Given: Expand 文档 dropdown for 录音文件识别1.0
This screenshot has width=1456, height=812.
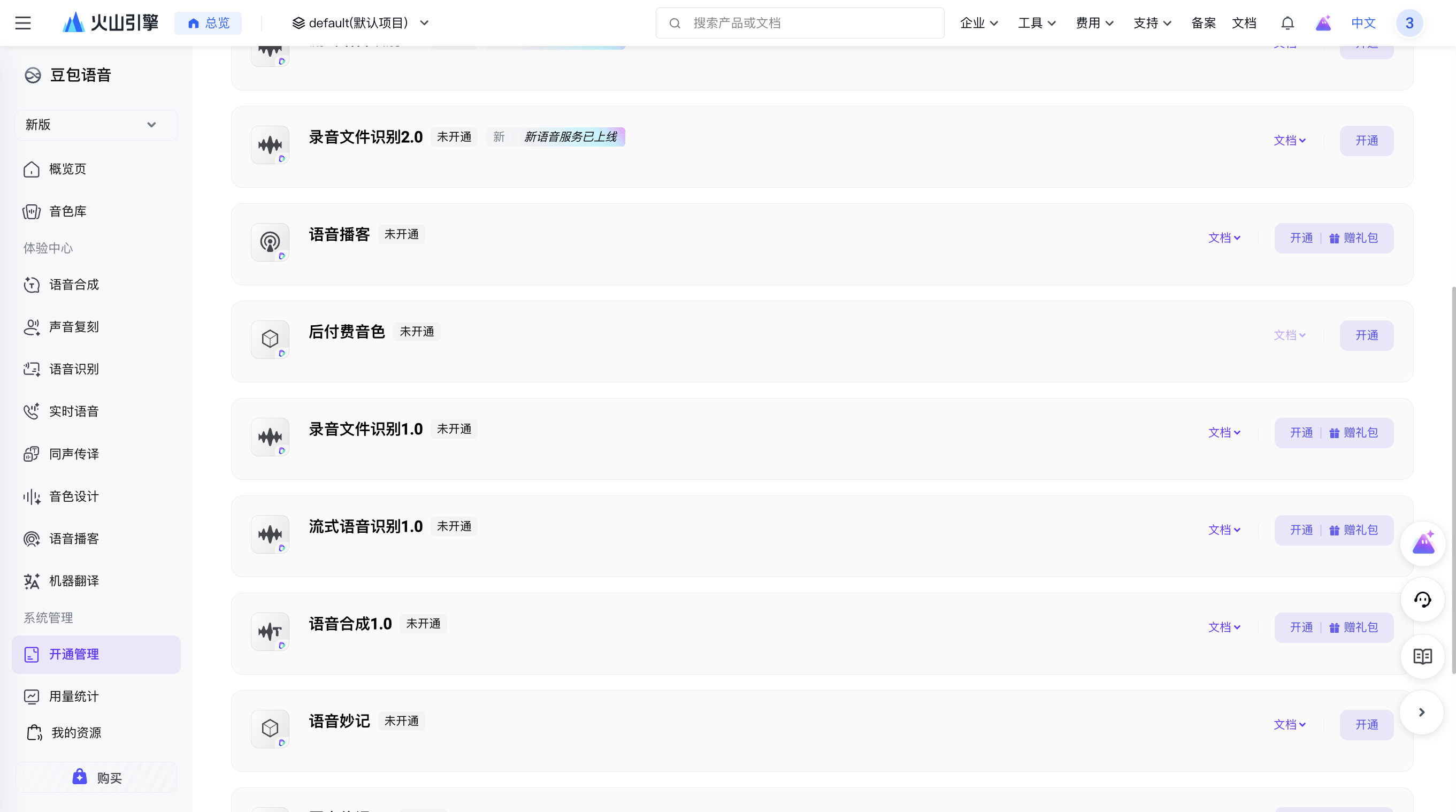Looking at the screenshot, I should tap(1224, 433).
